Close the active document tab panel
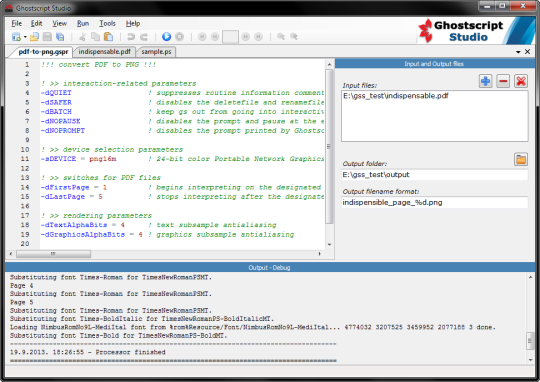540x382 pixels. point(527,52)
